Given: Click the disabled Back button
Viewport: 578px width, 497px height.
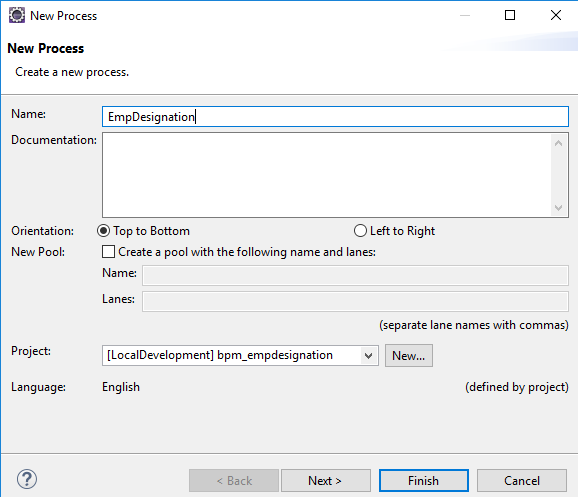Looking at the screenshot, I should [x=234, y=480].
